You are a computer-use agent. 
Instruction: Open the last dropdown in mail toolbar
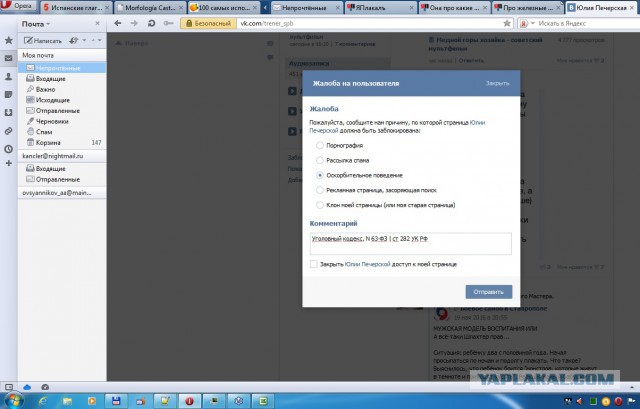pos(100,40)
